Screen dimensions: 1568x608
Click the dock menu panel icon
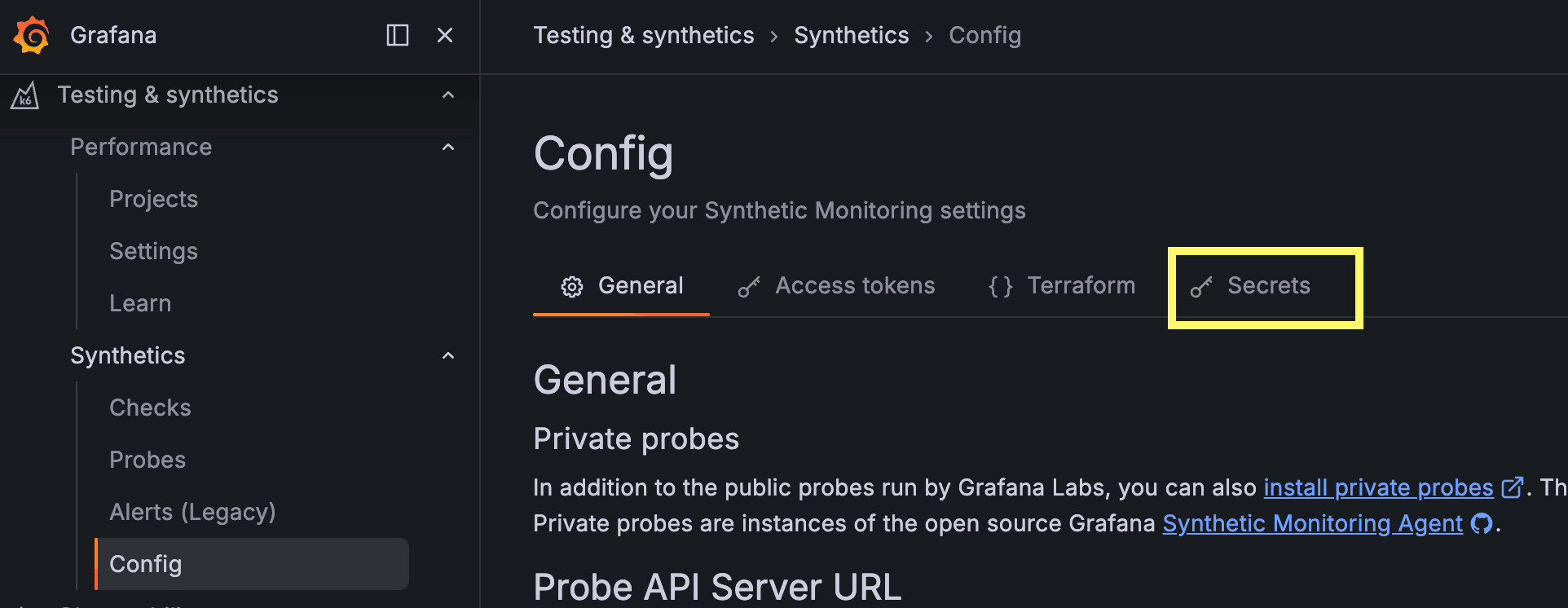398,35
